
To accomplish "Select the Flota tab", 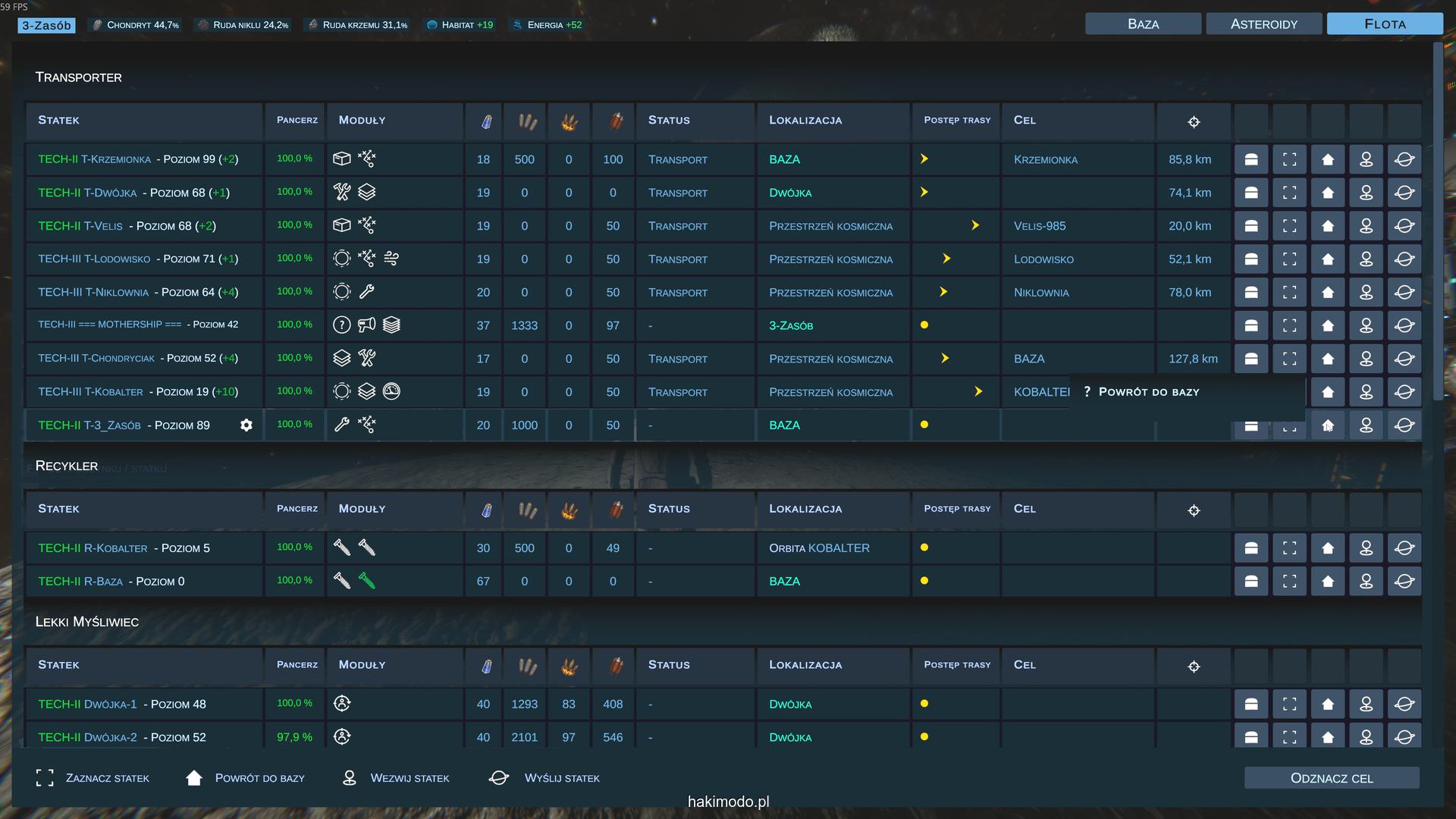I will [1384, 24].
